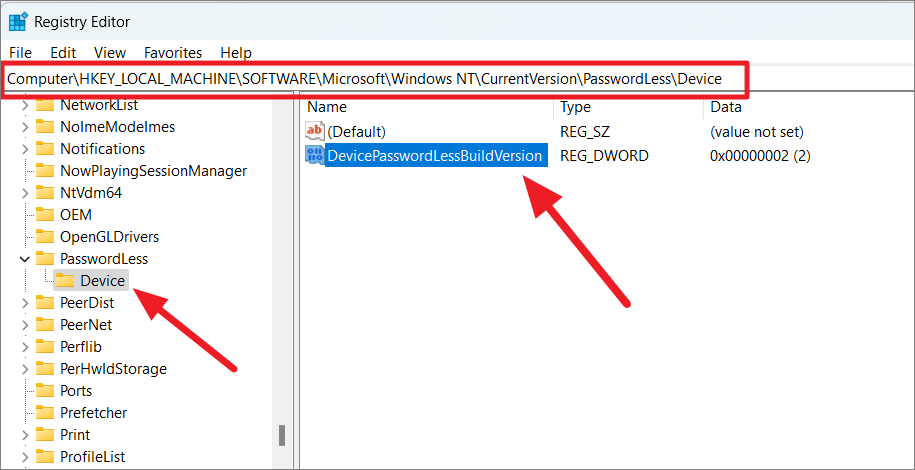Expand the Perflib key
Viewport: 915px width, 470px height.
point(25,347)
